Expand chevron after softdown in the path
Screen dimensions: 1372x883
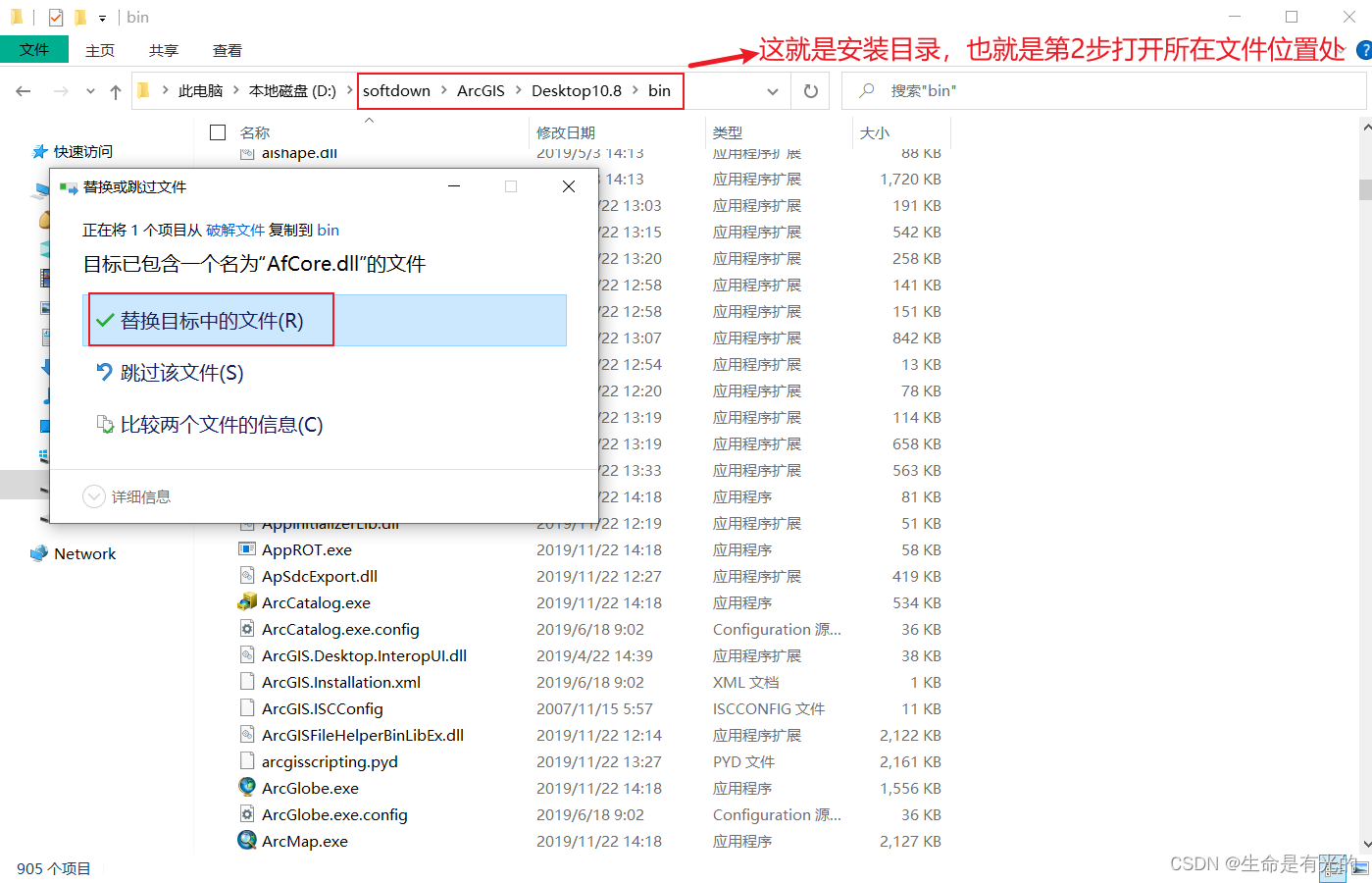point(444,90)
